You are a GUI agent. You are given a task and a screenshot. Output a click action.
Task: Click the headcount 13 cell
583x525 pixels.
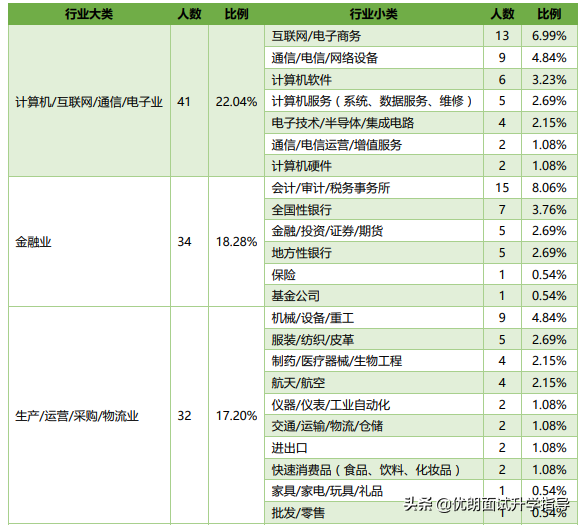[502, 36]
